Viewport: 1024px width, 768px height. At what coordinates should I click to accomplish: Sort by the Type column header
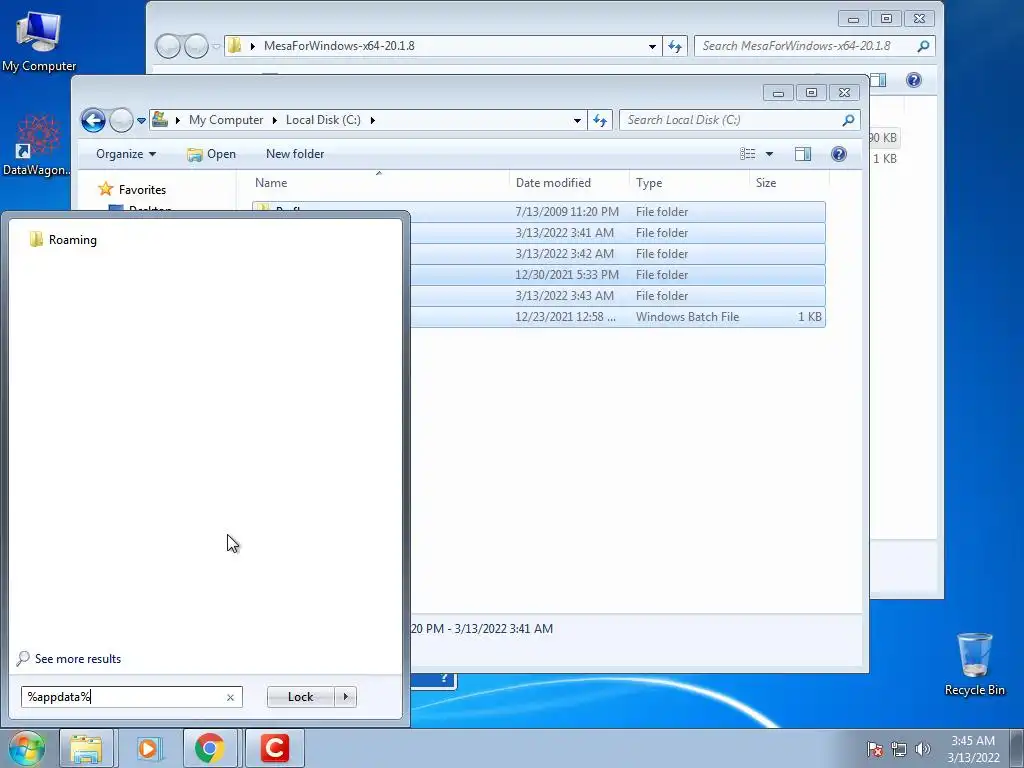point(689,183)
